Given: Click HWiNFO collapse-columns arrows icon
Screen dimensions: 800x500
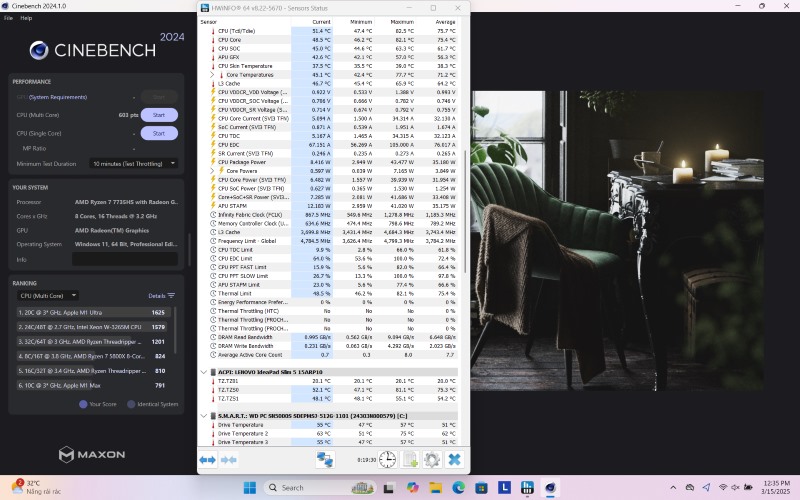Looking at the screenshot, I should (x=229, y=460).
